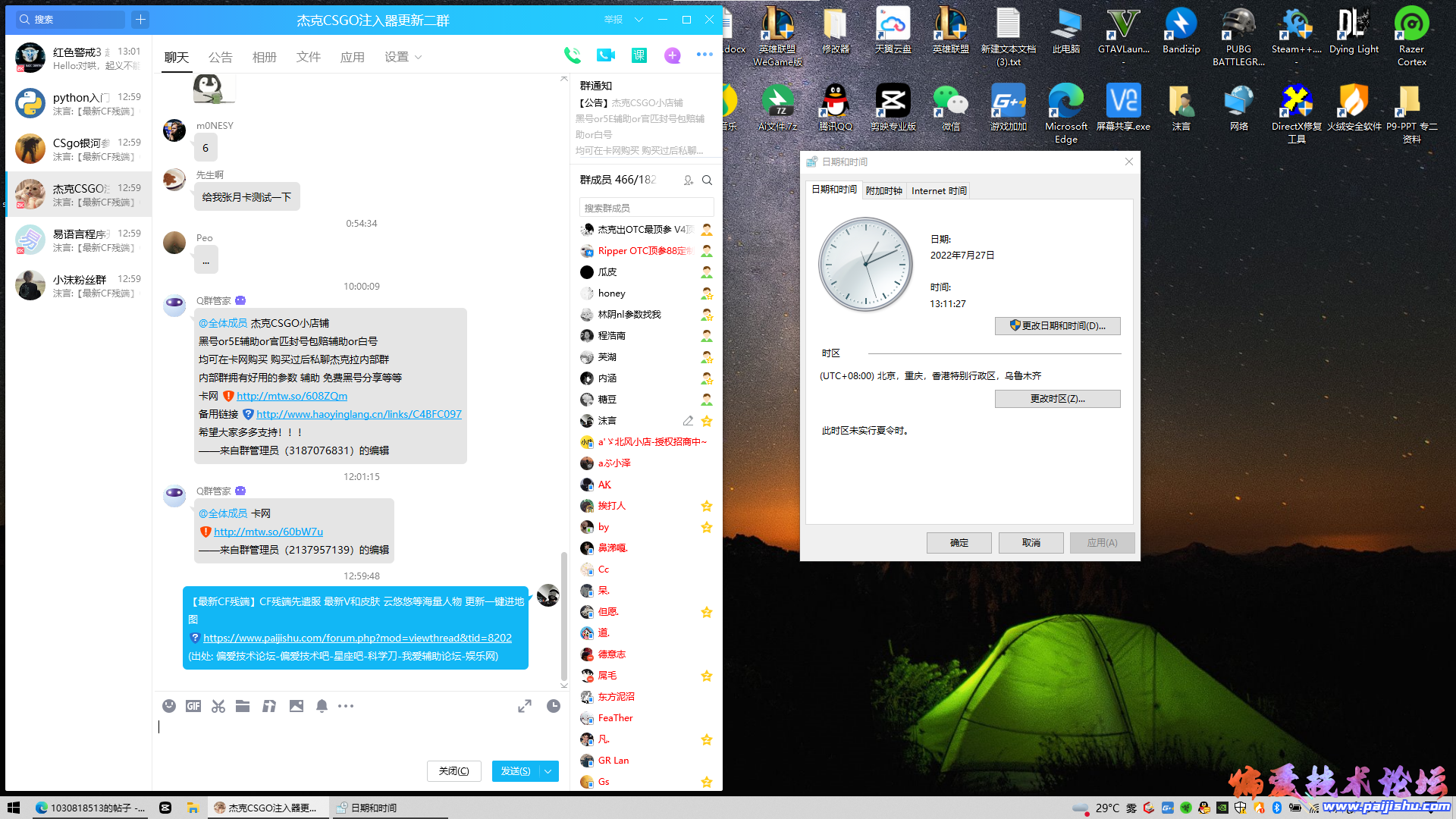
Task: Click the 搜索群成员 input field
Action: tap(646, 208)
